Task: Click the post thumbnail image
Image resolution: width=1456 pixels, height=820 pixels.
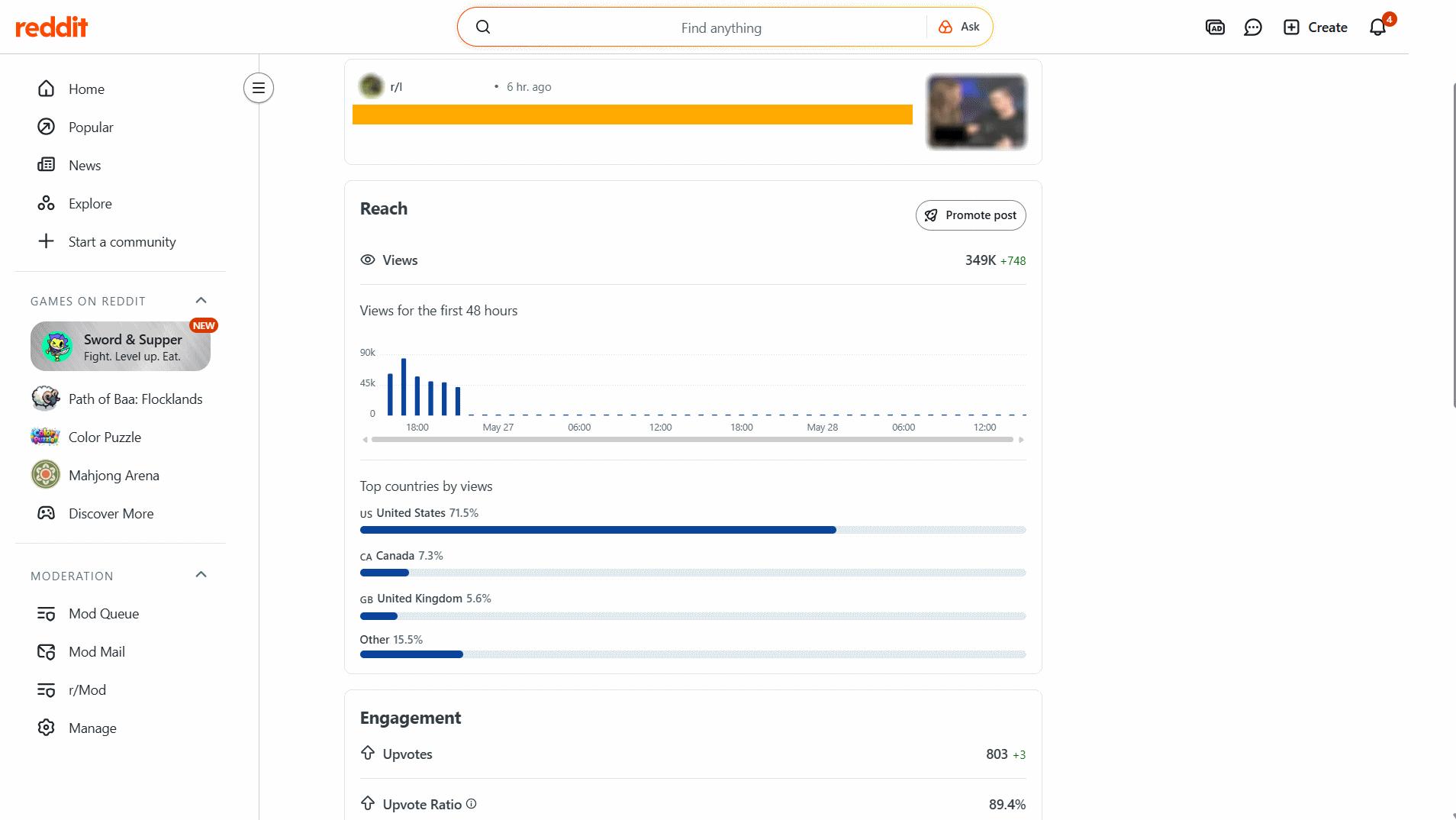Action: (977, 111)
